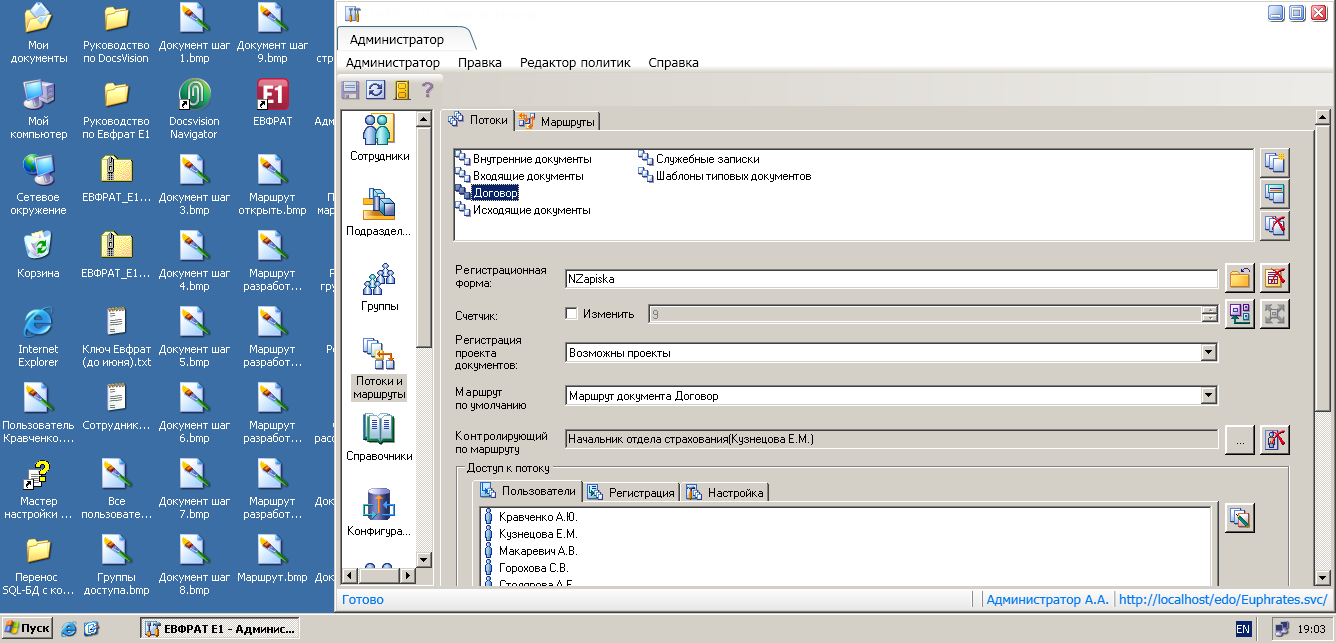Viewport: 1336px width, 643px height.
Task: Select user Макаревич А.В. in list
Action: click(x=530, y=551)
